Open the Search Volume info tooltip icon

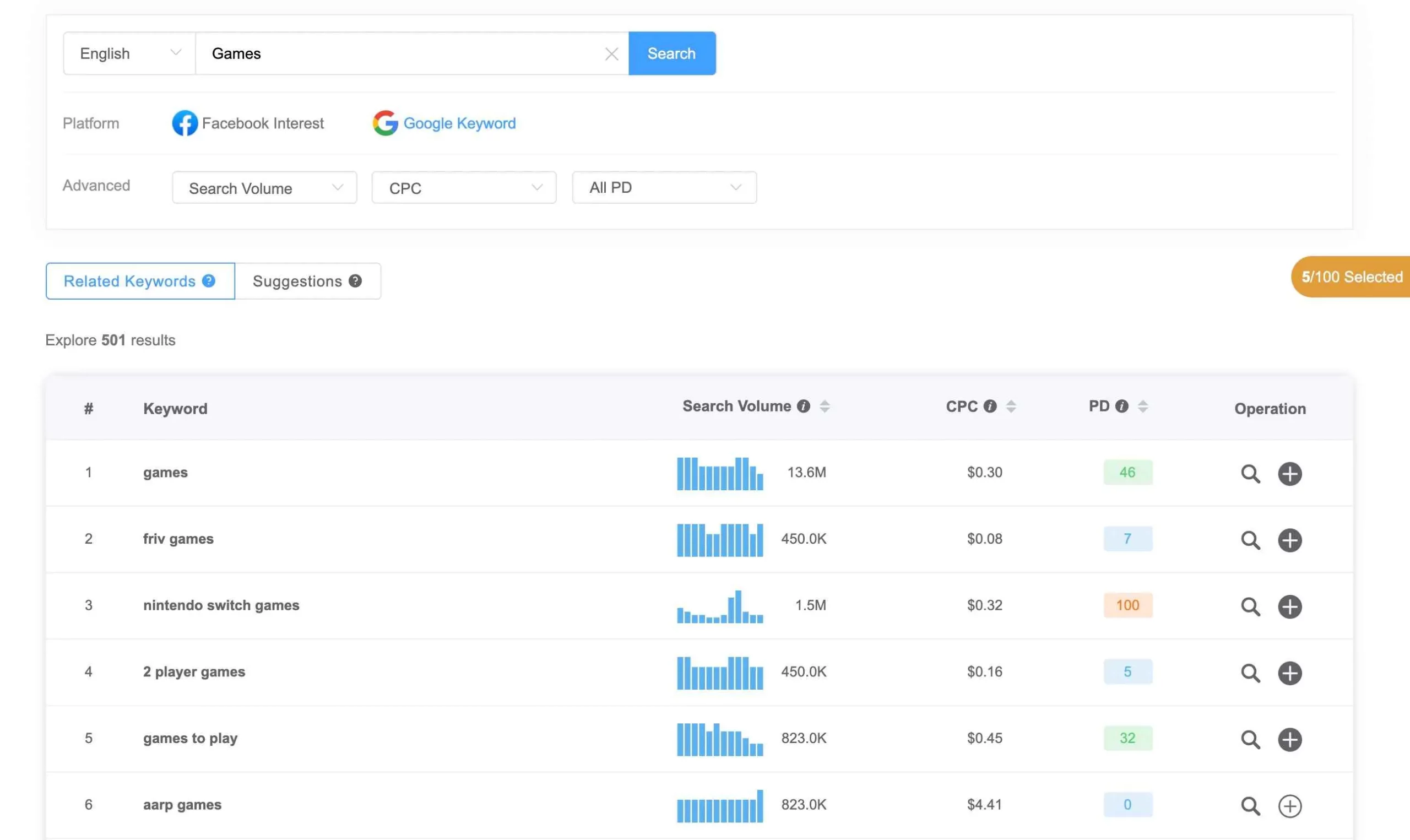coord(803,405)
